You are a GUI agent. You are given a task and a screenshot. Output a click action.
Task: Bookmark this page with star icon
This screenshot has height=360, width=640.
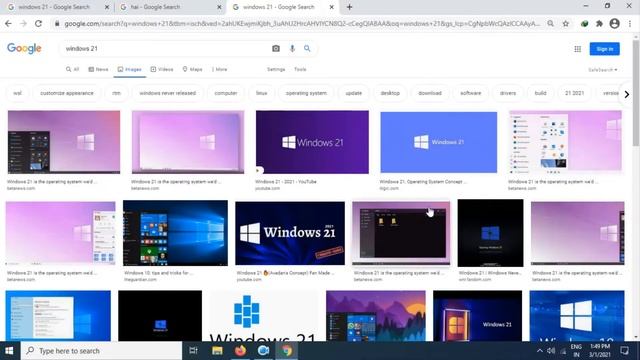click(566, 24)
